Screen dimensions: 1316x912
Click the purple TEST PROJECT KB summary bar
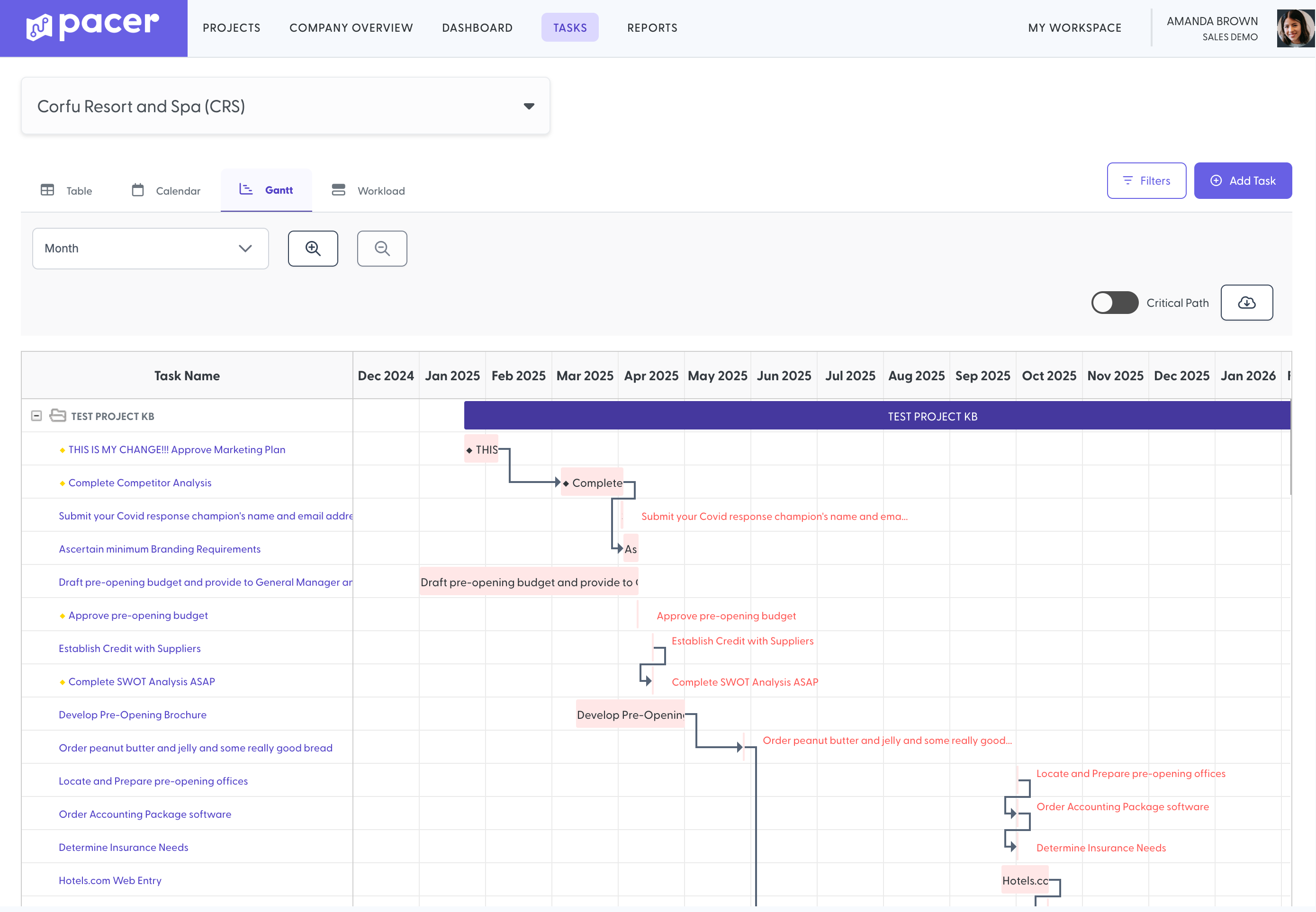[931, 415]
